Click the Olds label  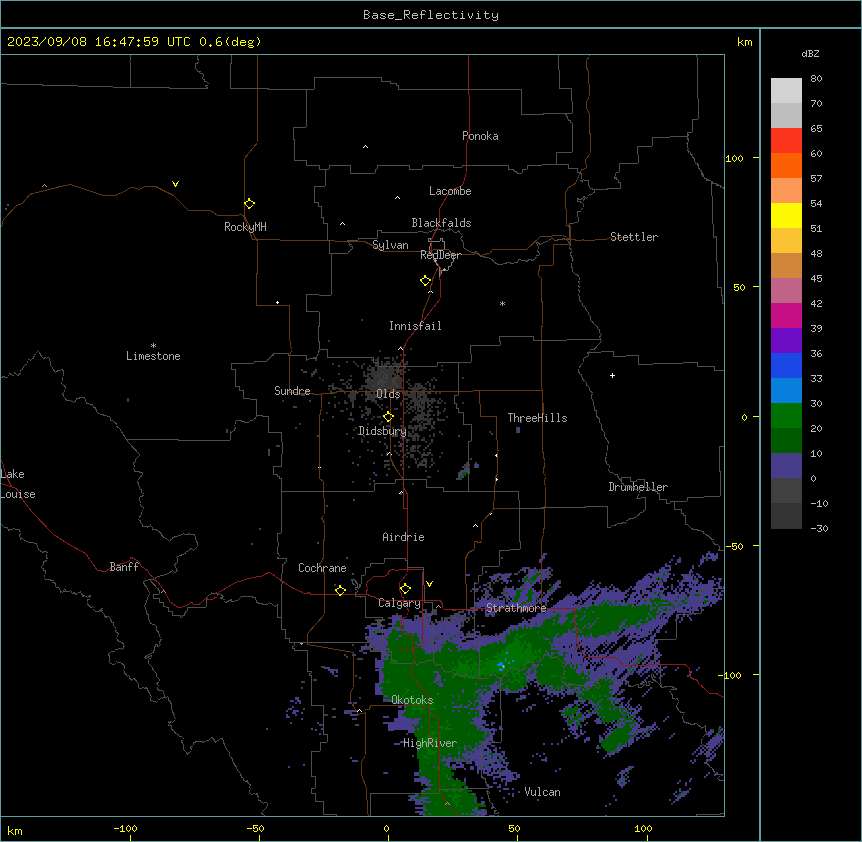click(388, 394)
